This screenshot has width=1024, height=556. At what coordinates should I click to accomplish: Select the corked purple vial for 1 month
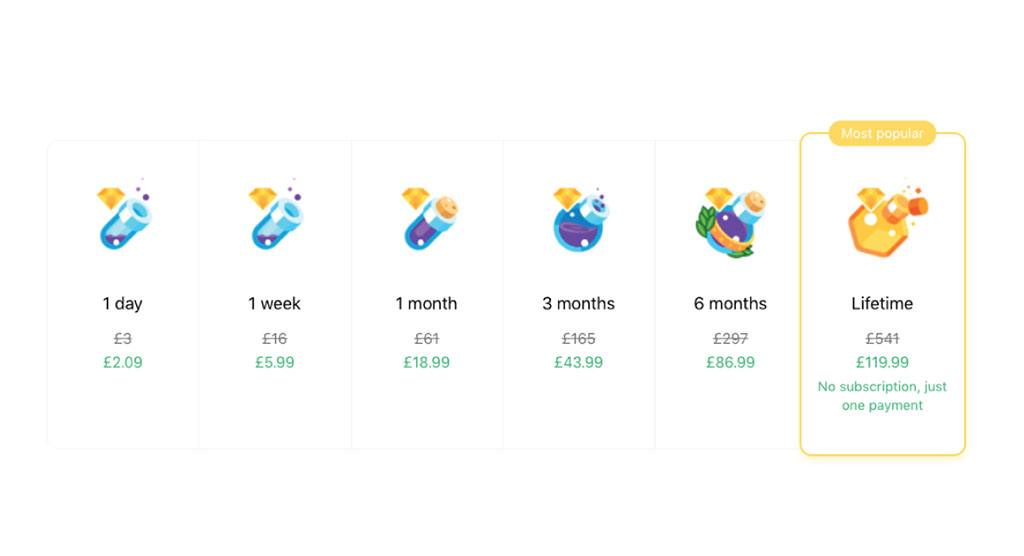[x=428, y=219]
